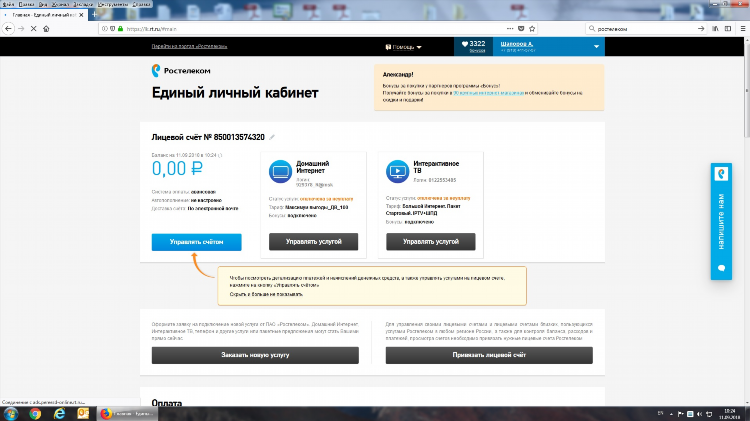Open the Напишите нам side widget
The height and width of the screenshot is (421, 750).
coord(721,221)
